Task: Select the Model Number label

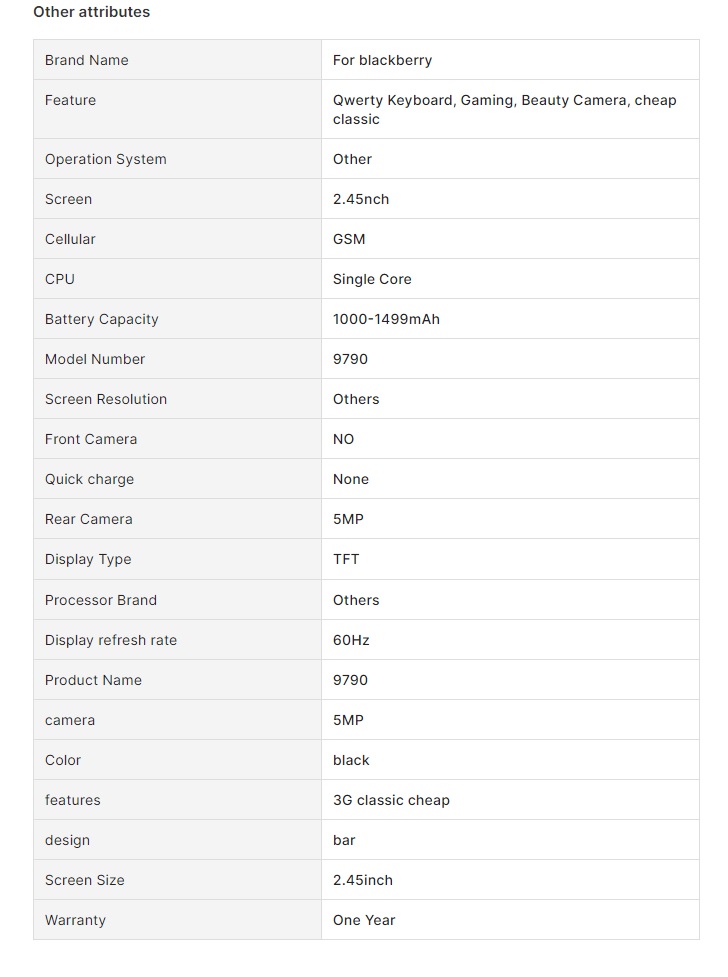Action: pos(95,359)
